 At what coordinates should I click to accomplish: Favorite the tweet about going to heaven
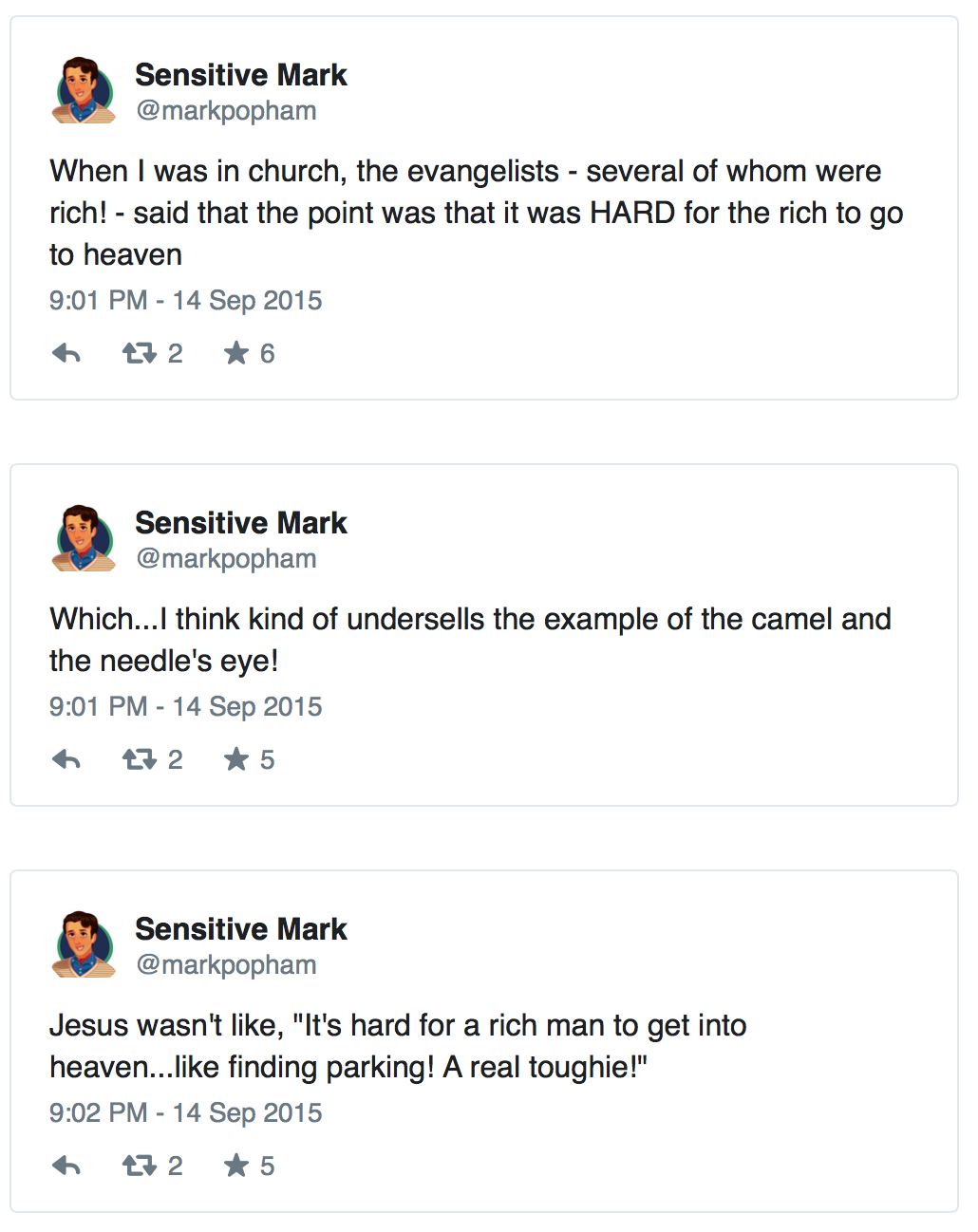coord(236,354)
